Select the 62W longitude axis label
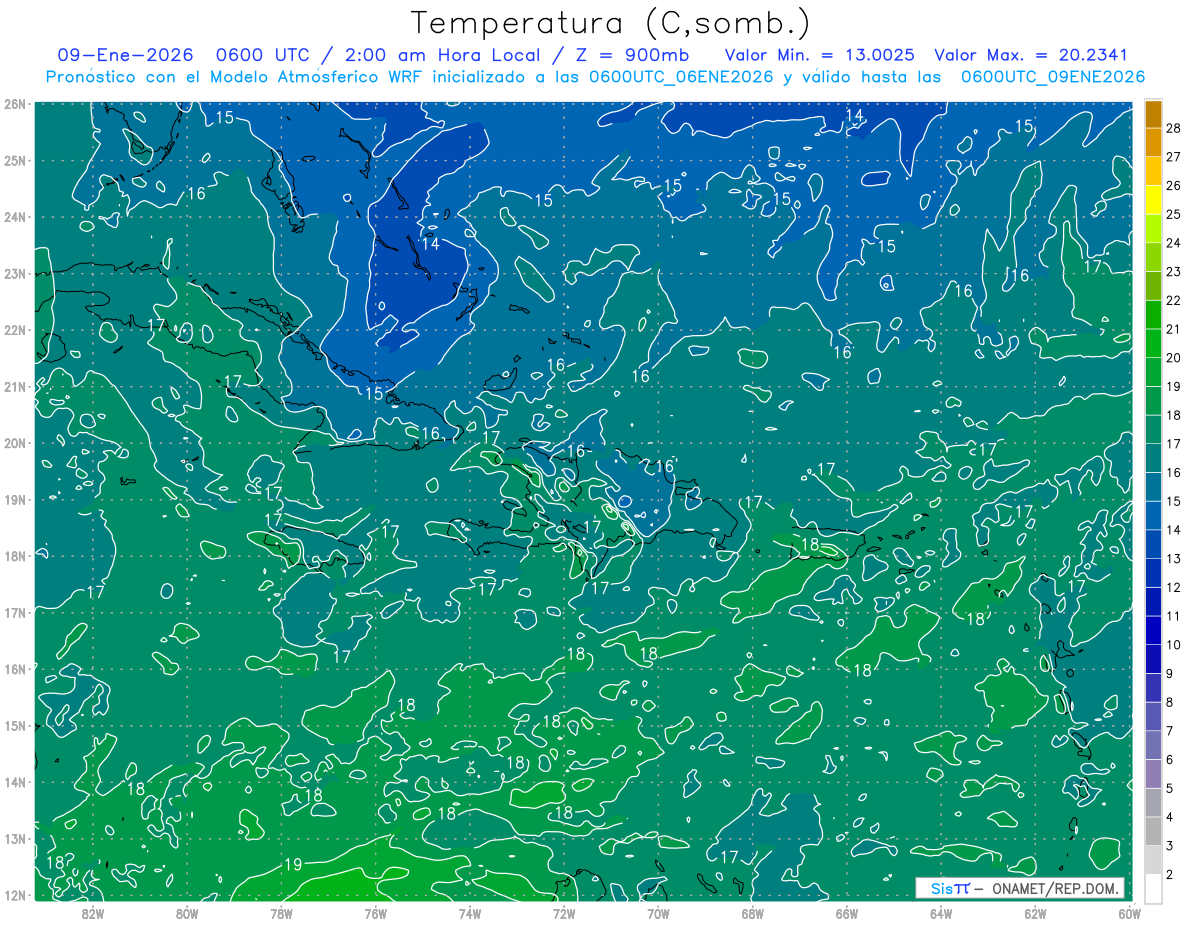 [1036, 913]
